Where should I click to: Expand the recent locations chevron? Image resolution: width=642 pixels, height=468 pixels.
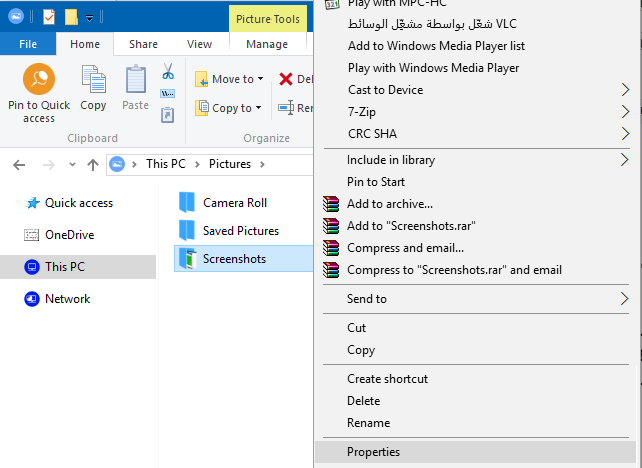(x=72, y=165)
